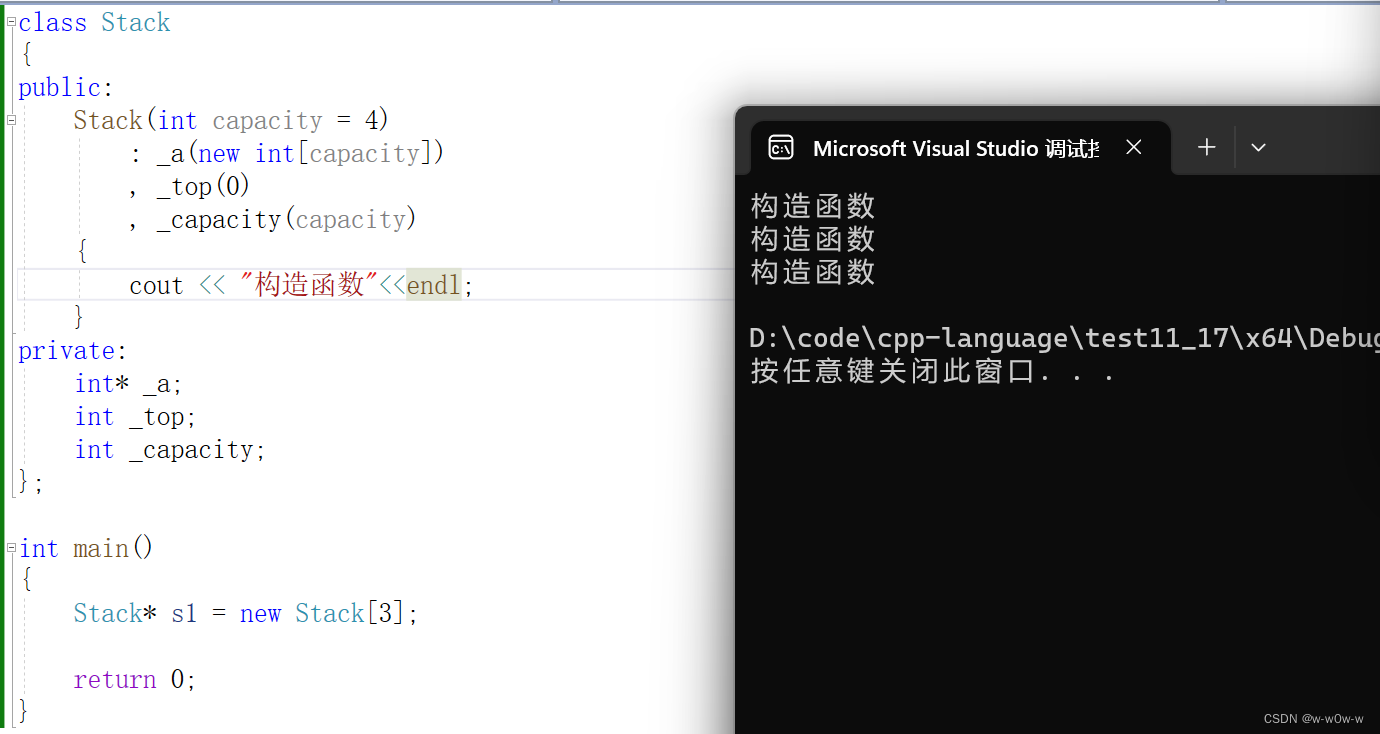1380x734 pixels.
Task: Click '按任意键关闭此窗口' console message
Action: click(932, 371)
